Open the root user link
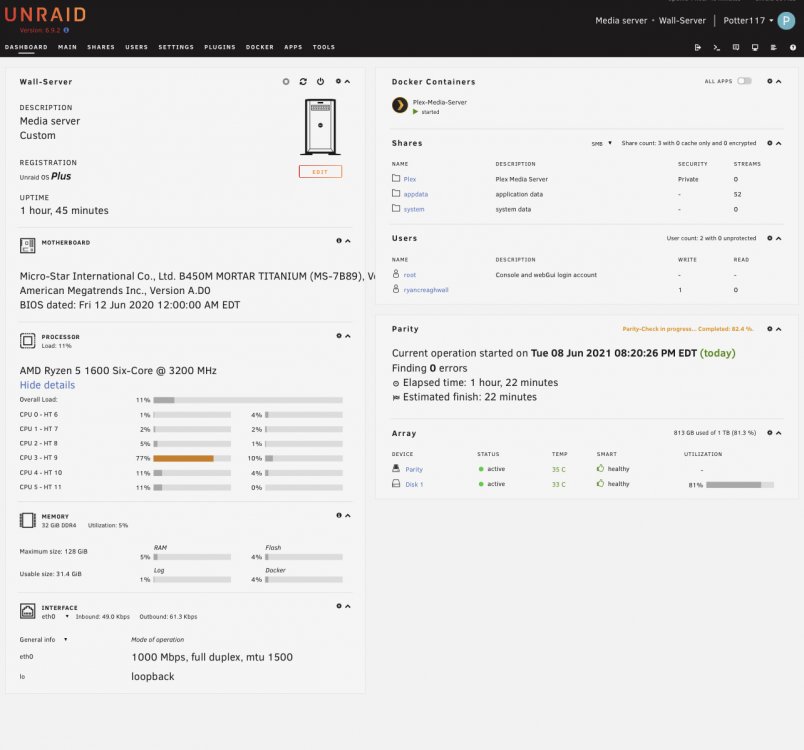Screen dimensions: 804x750 410,275
